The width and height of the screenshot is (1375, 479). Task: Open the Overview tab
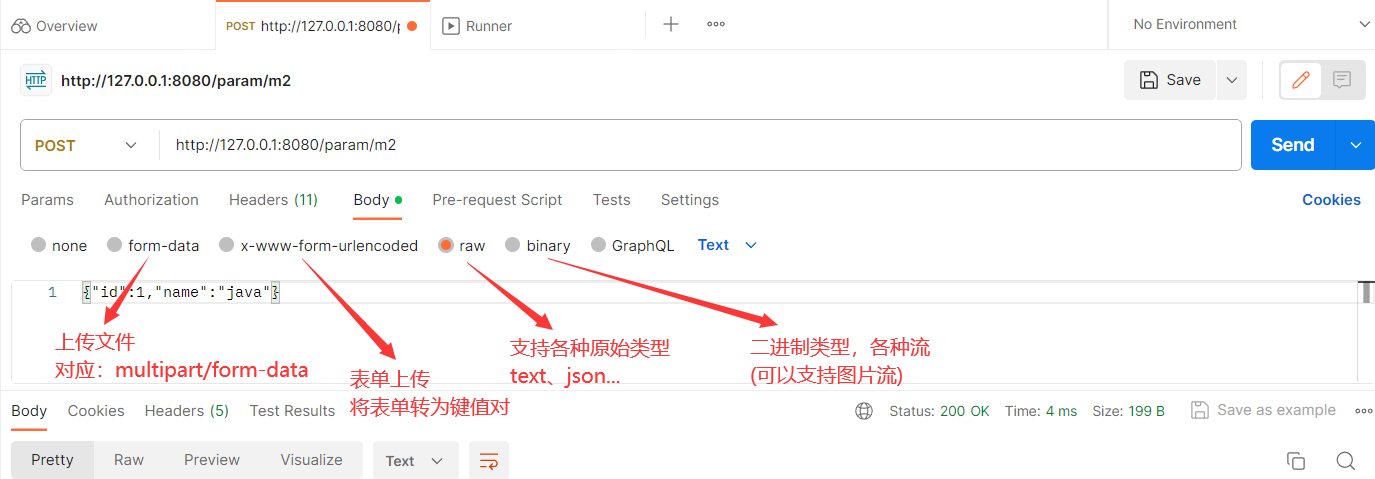coord(55,26)
